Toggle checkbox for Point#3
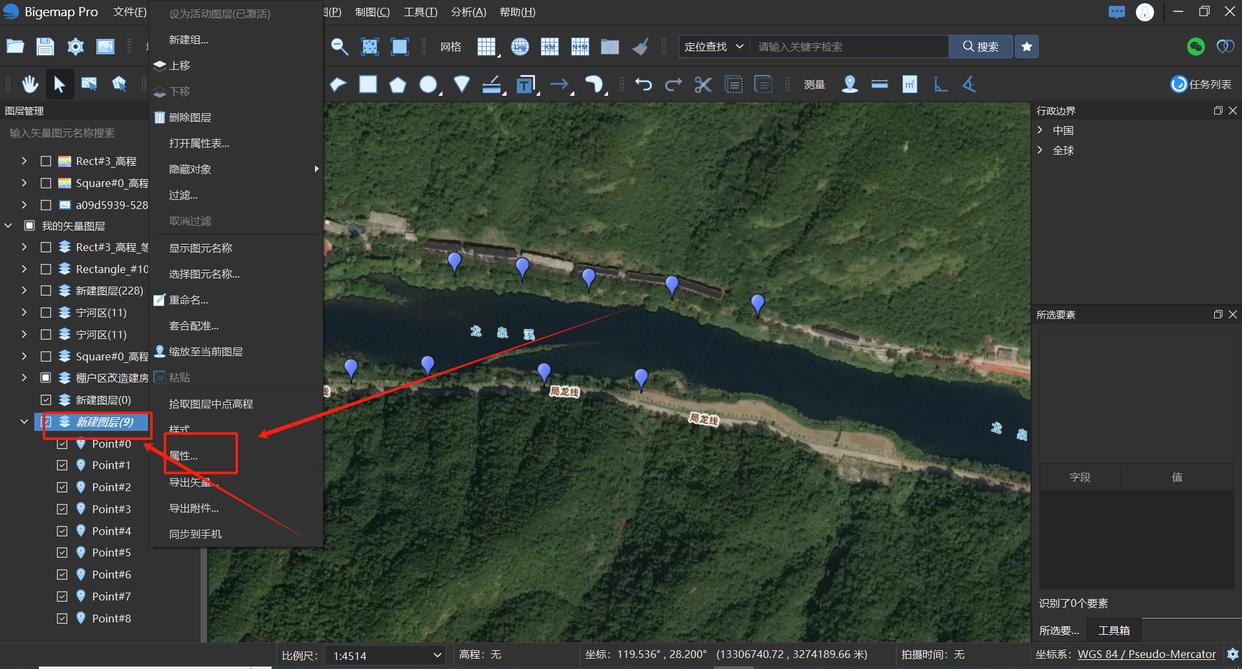This screenshot has height=669, width=1242. (x=62, y=509)
